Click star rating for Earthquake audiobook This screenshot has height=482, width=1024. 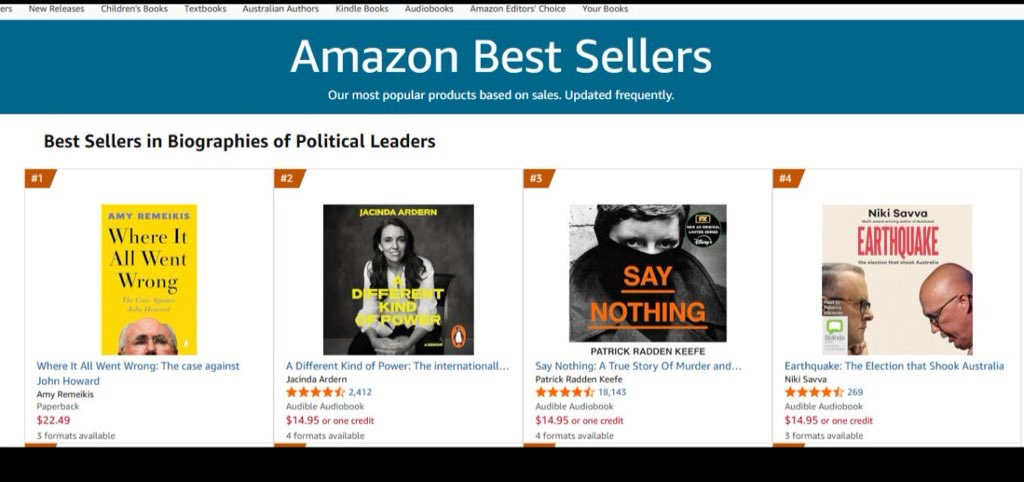814,392
